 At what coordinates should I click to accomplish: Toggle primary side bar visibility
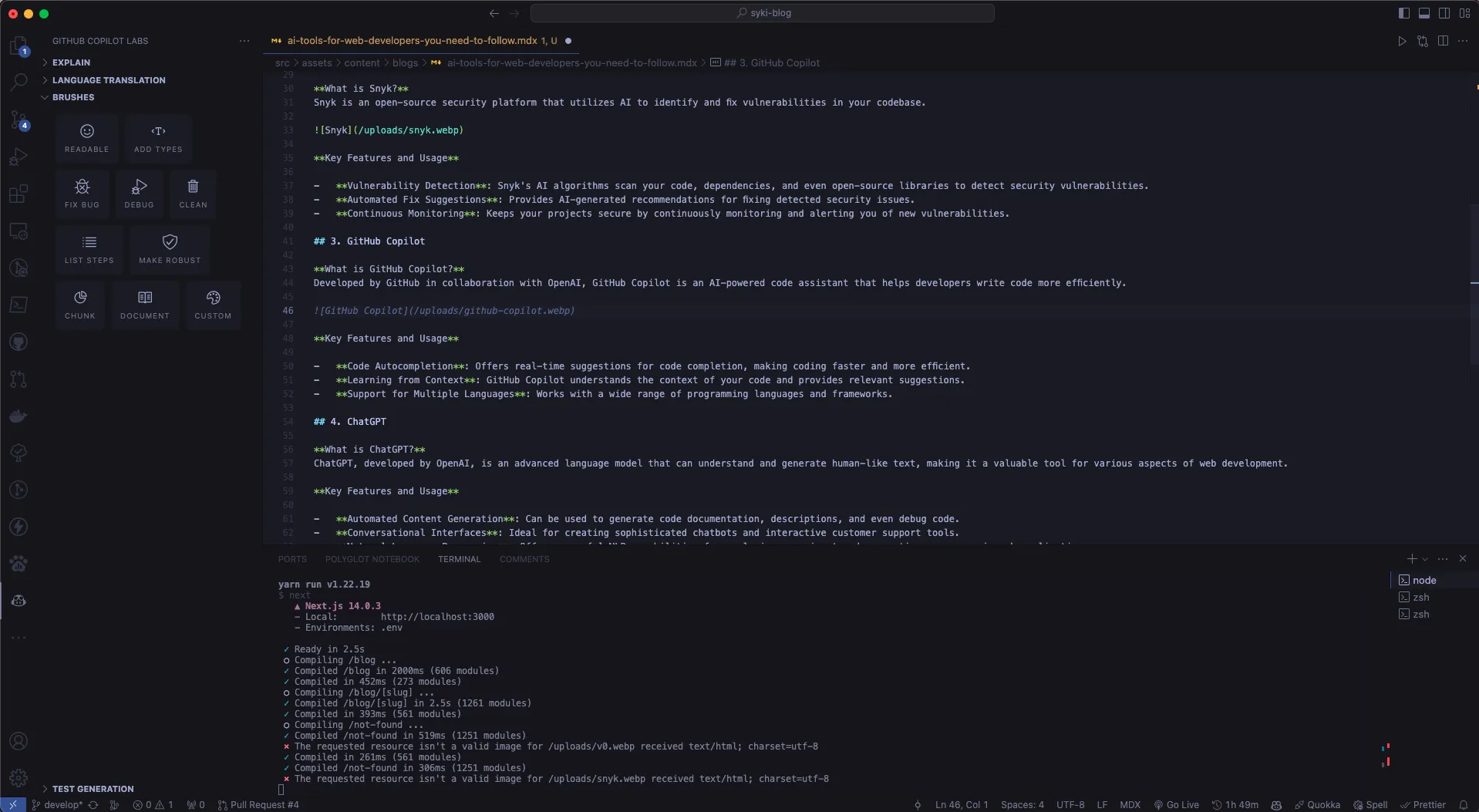click(x=1403, y=13)
